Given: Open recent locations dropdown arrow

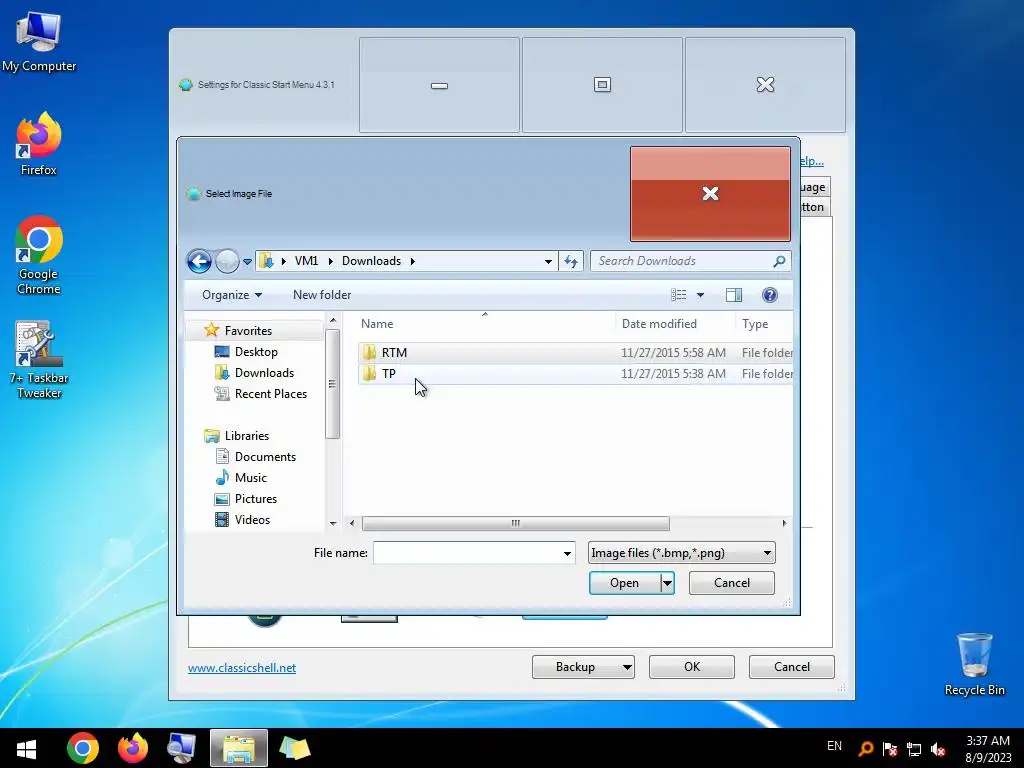Looking at the screenshot, I should [248, 261].
